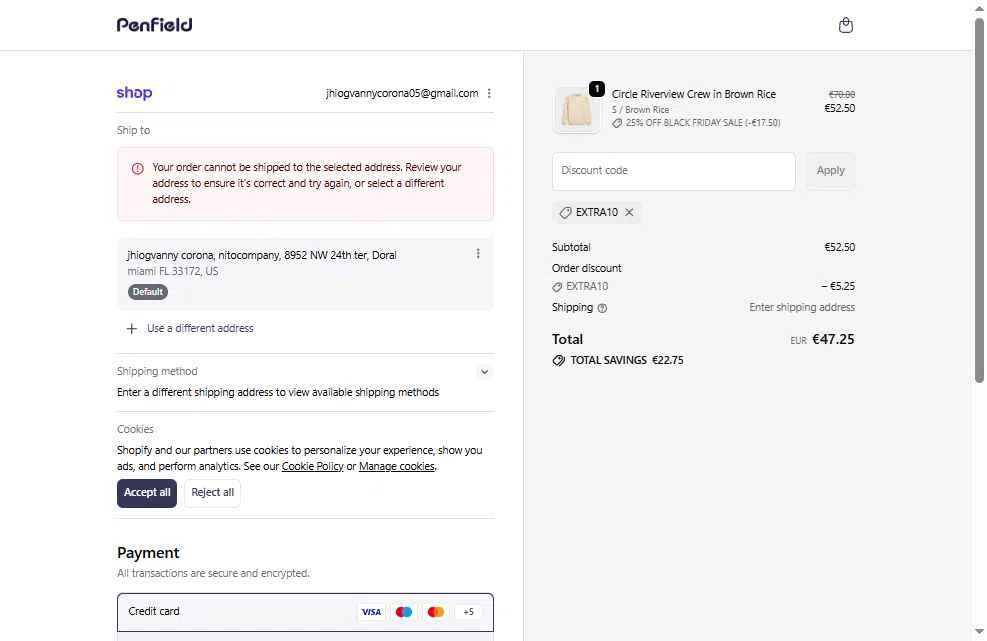
Task: Open account options menu beside the email
Action: 489,93
